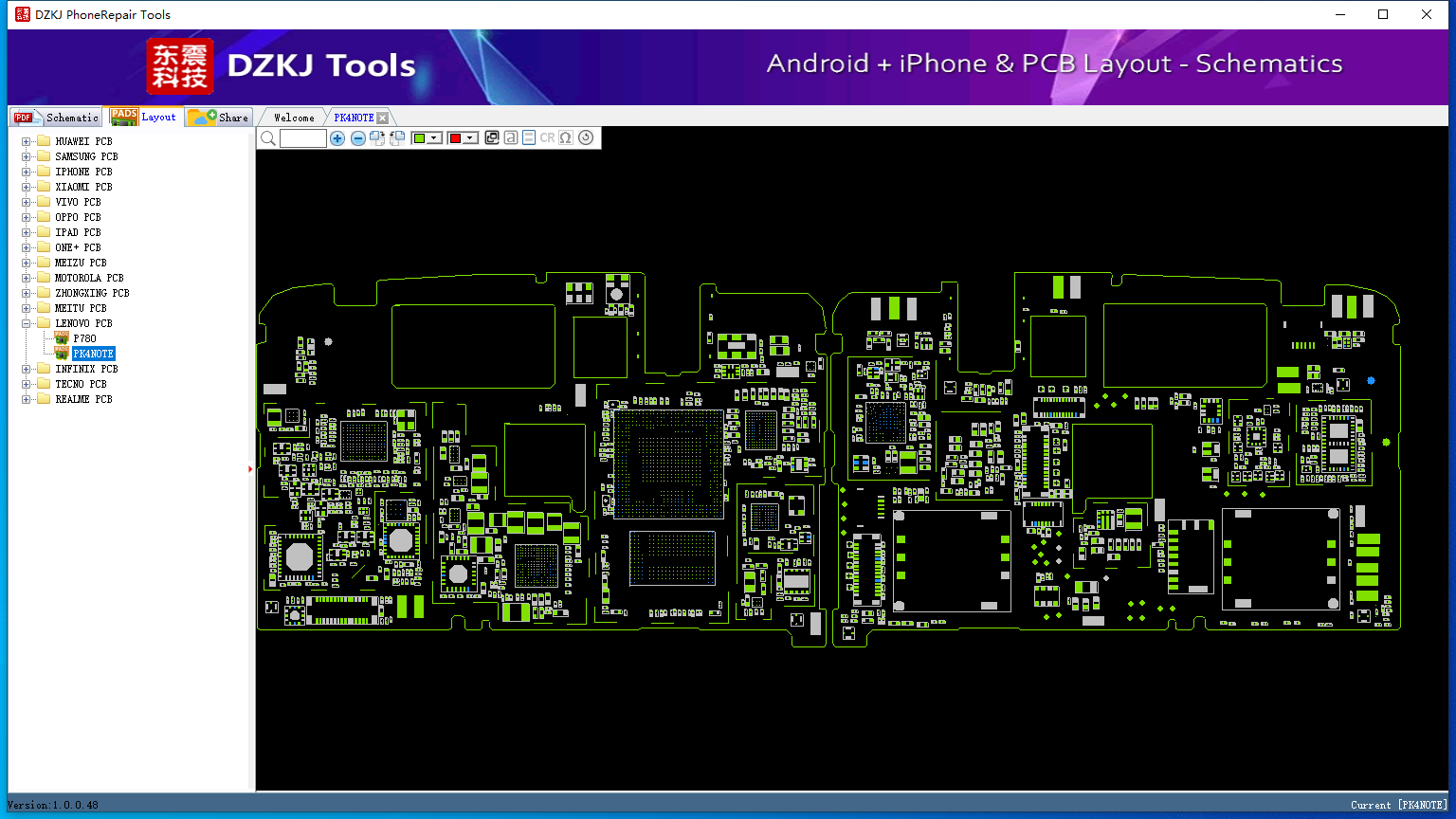Close the PK4NOTE tab
Screen dimensions: 1456x819
[x=382, y=118]
